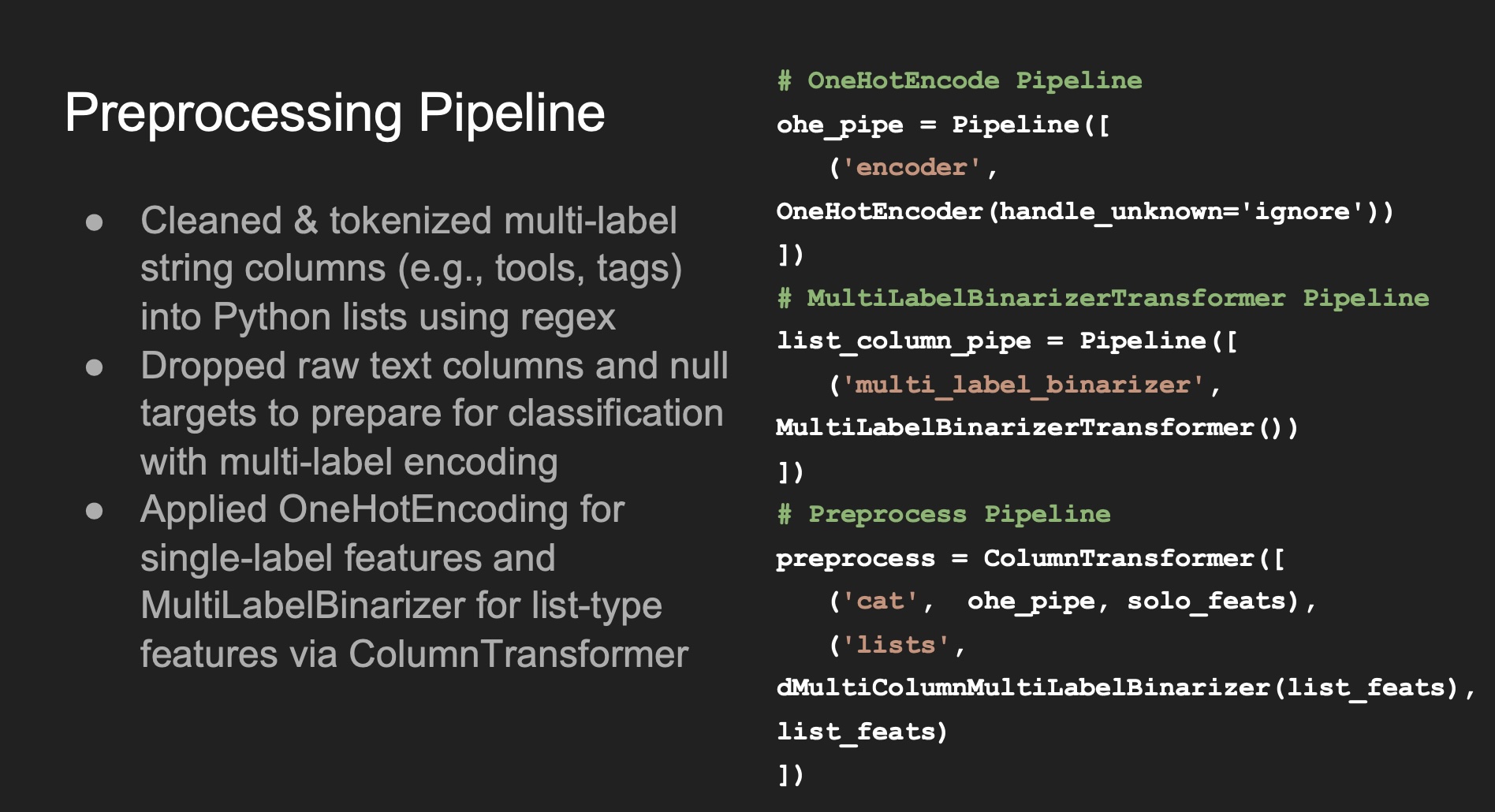Click the third bullet point marker
Viewport: 1495px width, 812px height.
point(95,511)
